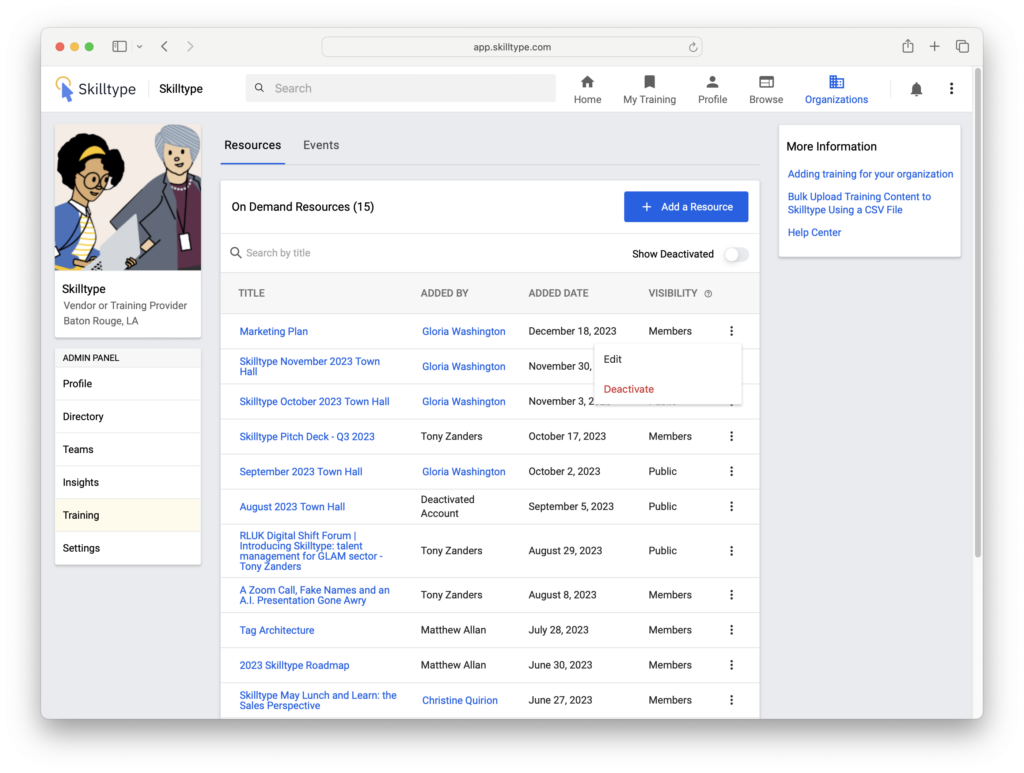Open the Help Center link
The height and width of the screenshot is (773, 1024).
pos(814,233)
